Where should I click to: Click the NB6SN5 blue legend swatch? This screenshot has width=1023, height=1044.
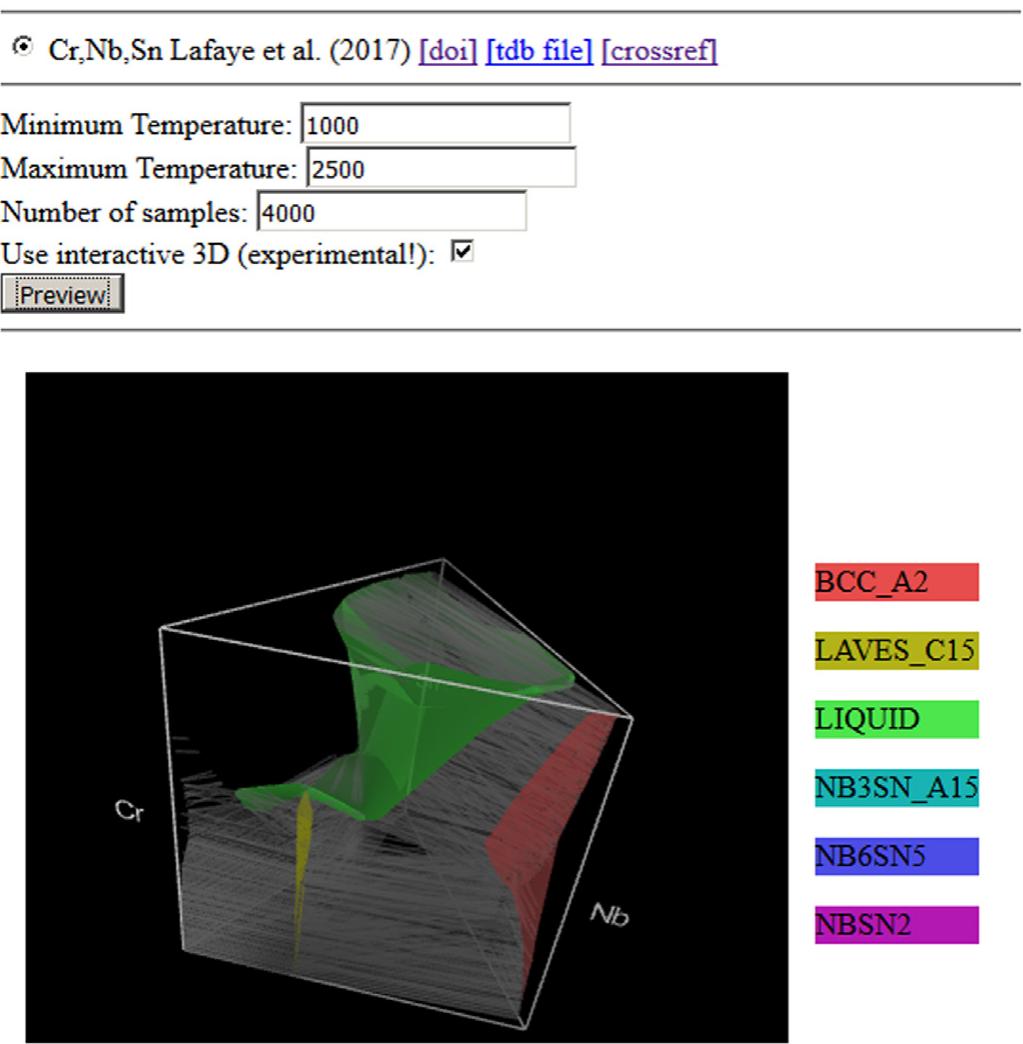pyautogui.click(x=898, y=857)
